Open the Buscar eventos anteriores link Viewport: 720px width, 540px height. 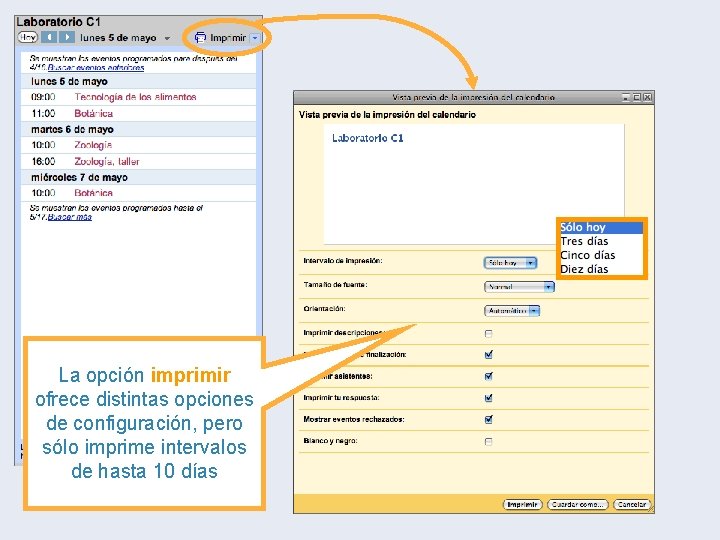[96, 68]
